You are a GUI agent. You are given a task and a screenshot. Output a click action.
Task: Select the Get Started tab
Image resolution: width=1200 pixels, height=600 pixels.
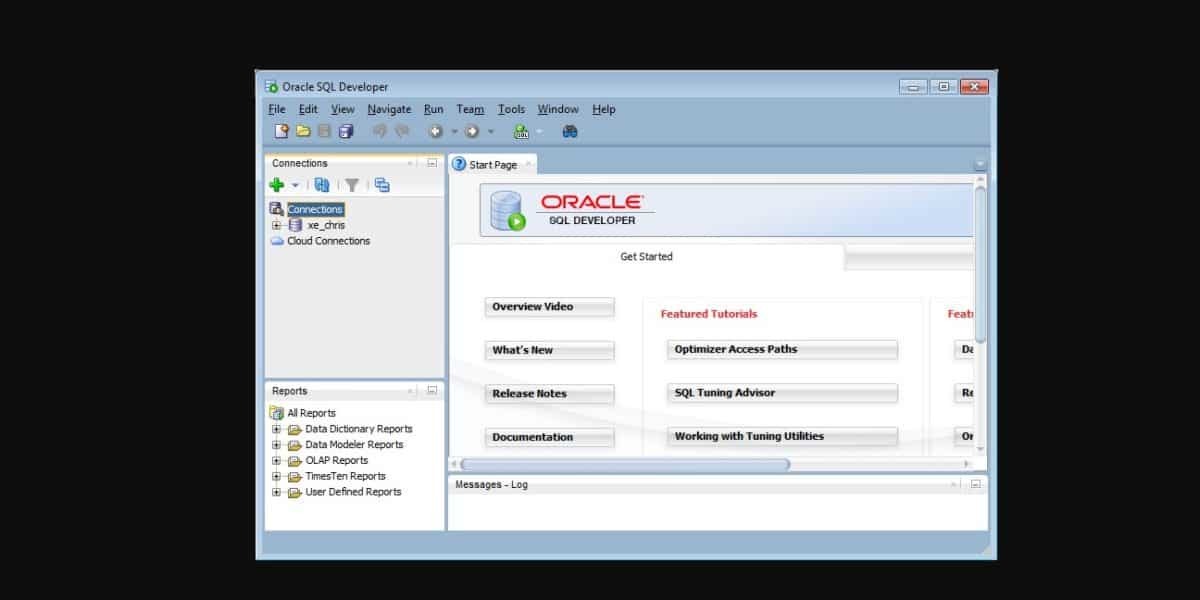[646, 257]
